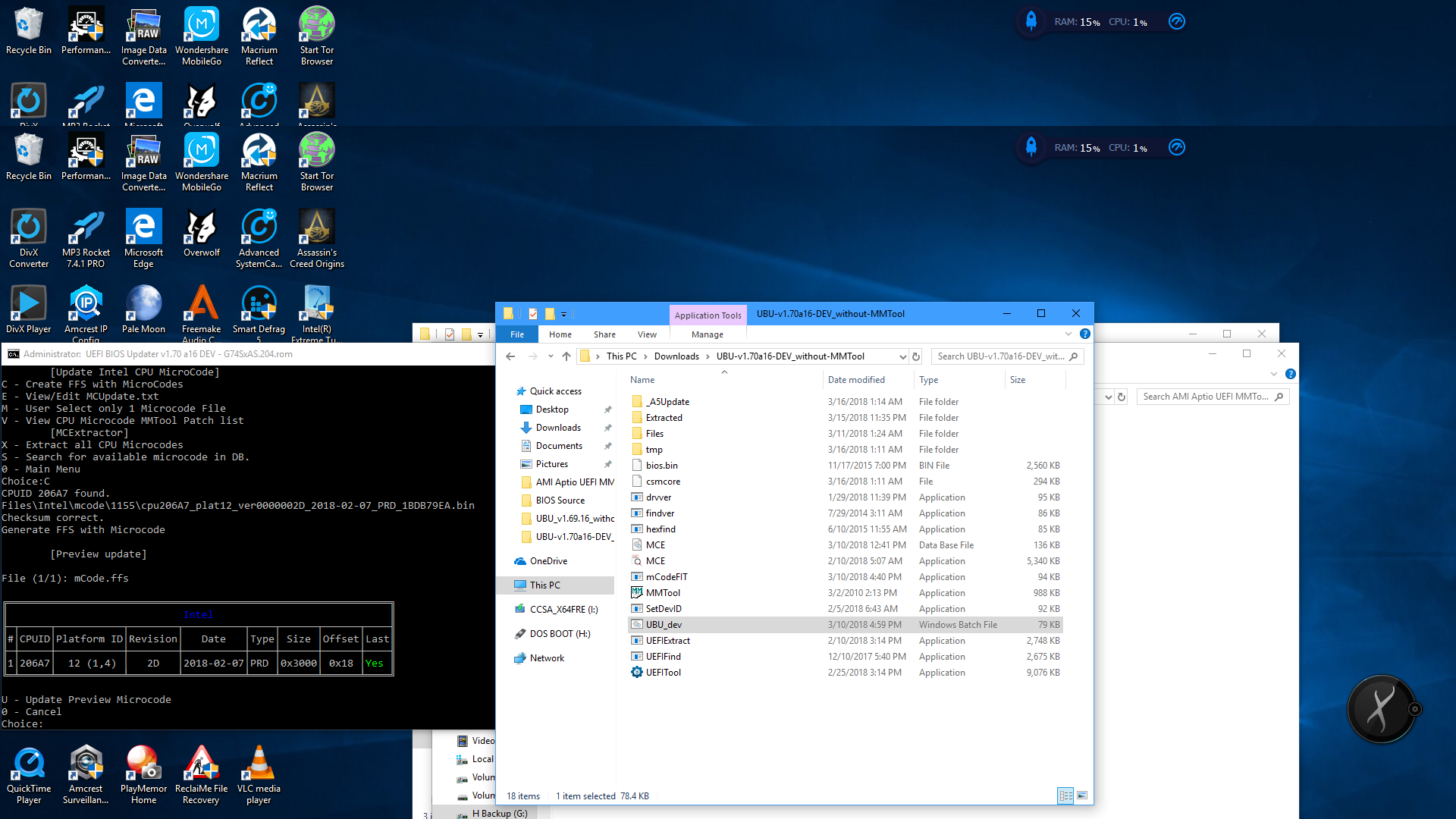This screenshot has height=819, width=1456.
Task: Launch UEFITool application
Action: pos(664,672)
